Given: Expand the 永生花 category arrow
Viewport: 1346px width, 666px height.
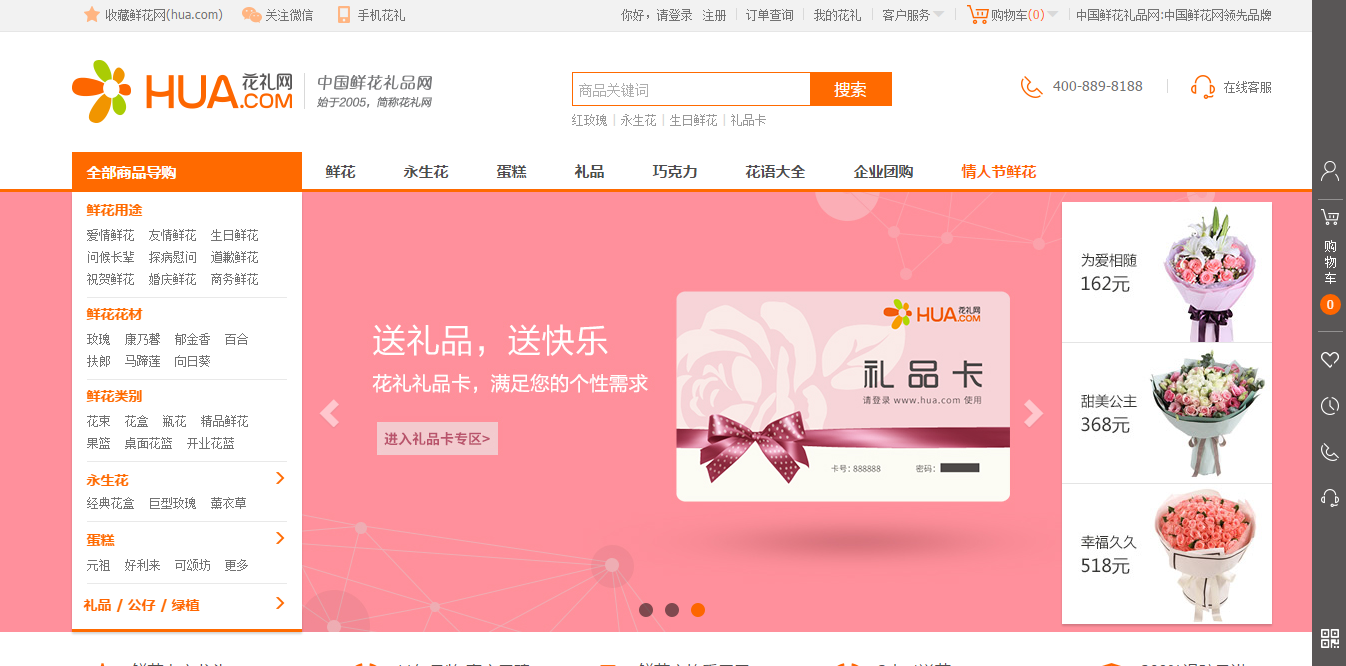Looking at the screenshot, I should (280, 478).
